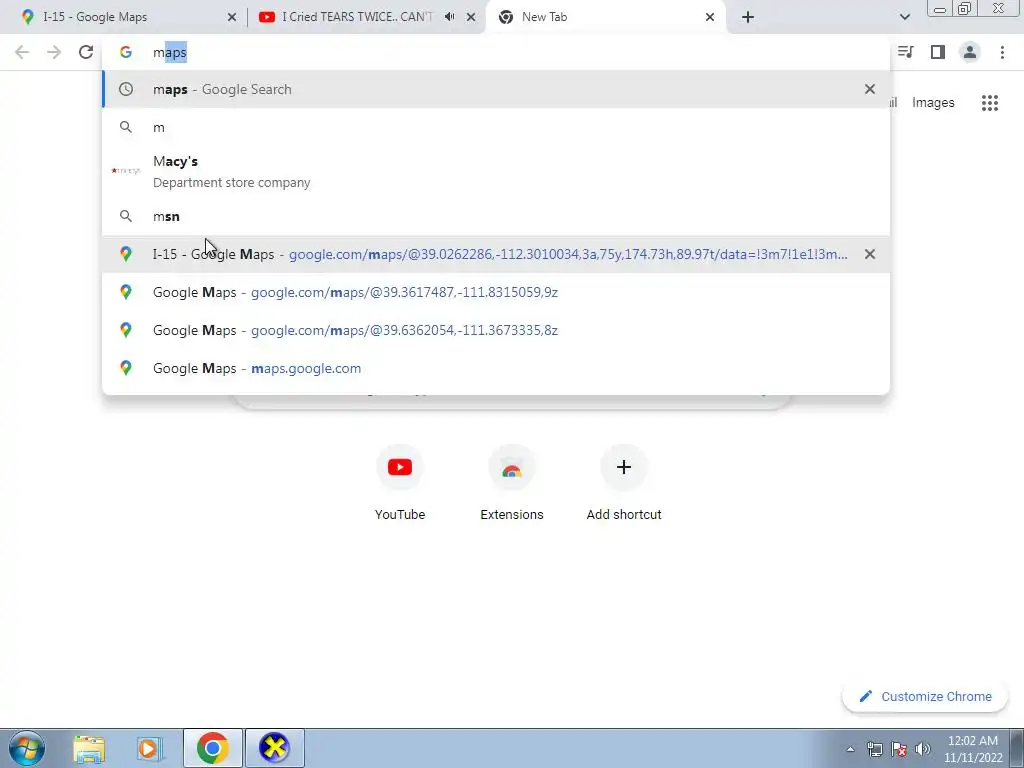1024x768 pixels.
Task: Open the Google Maps @39.3617487 suggestion
Action: coord(496,292)
